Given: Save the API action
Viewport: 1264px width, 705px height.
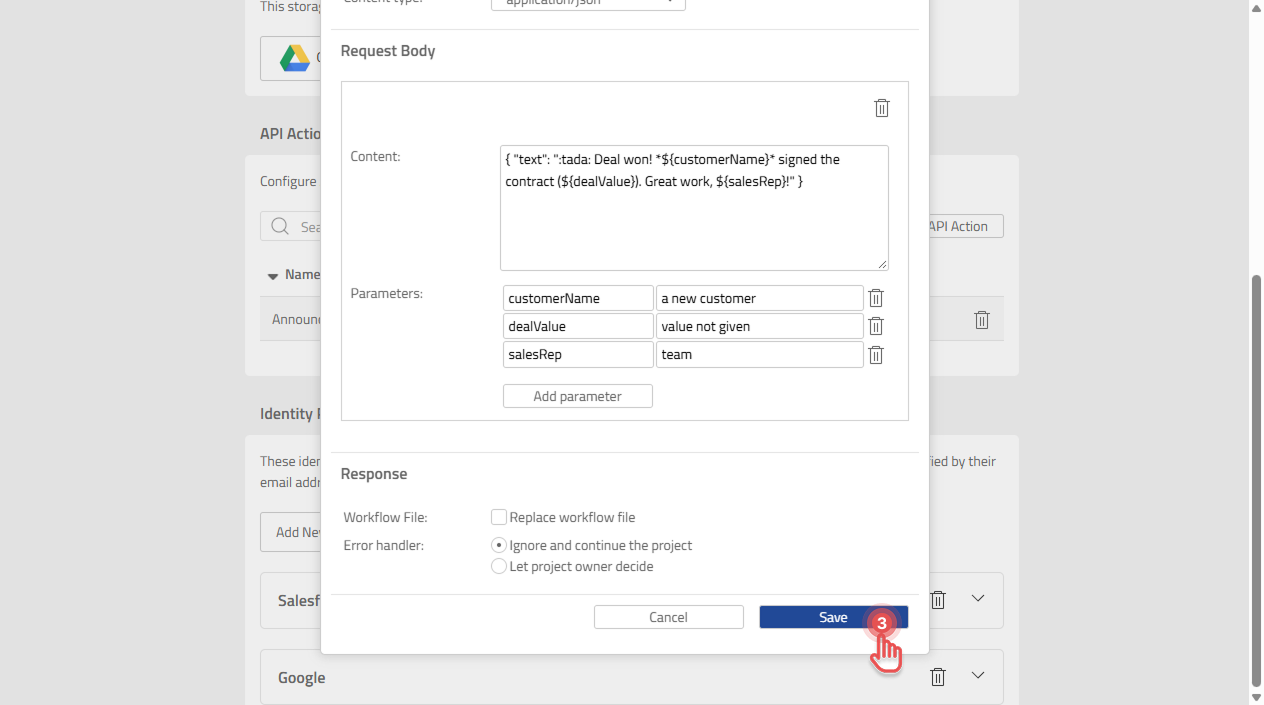Looking at the screenshot, I should (x=833, y=617).
